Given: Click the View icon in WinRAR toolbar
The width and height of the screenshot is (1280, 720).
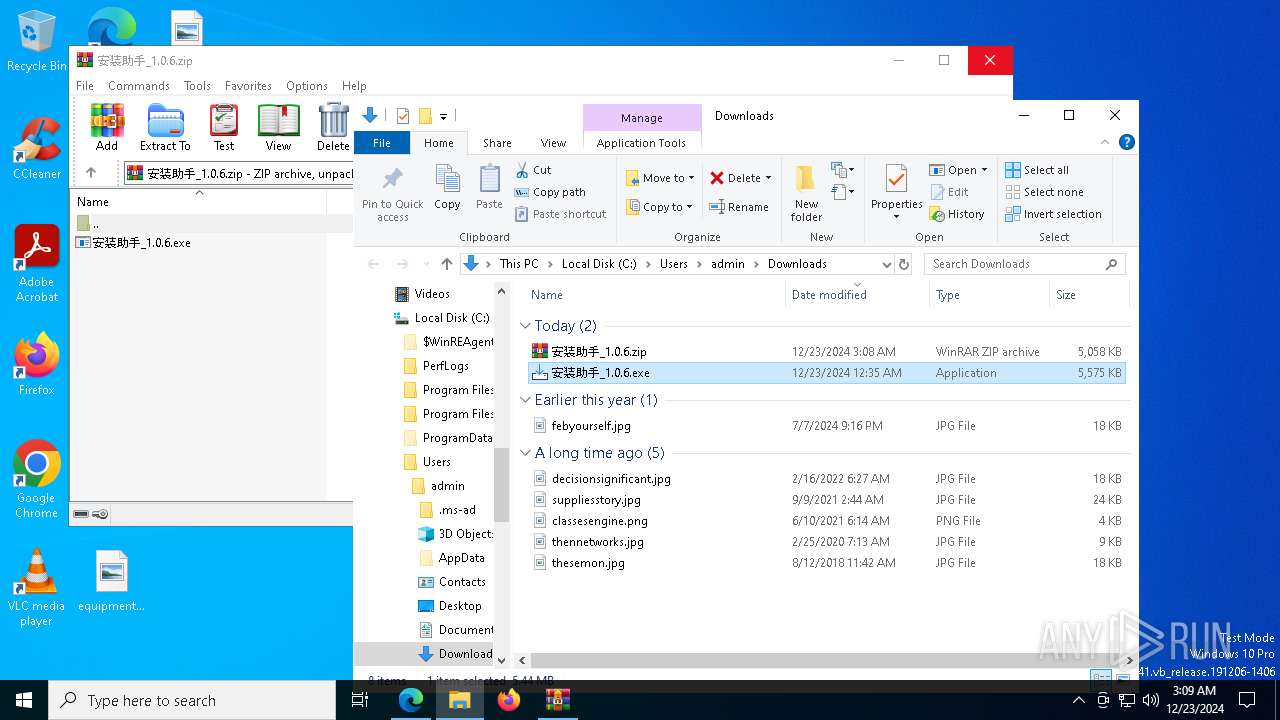Looking at the screenshot, I should tap(278, 127).
